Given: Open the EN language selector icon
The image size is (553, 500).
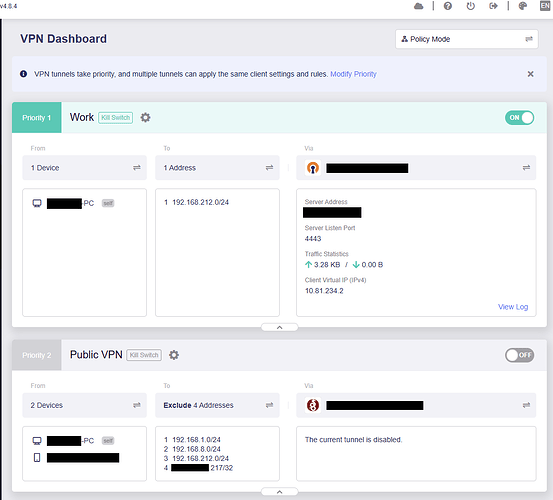Looking at the screenshot, I should tap(545, 6).
